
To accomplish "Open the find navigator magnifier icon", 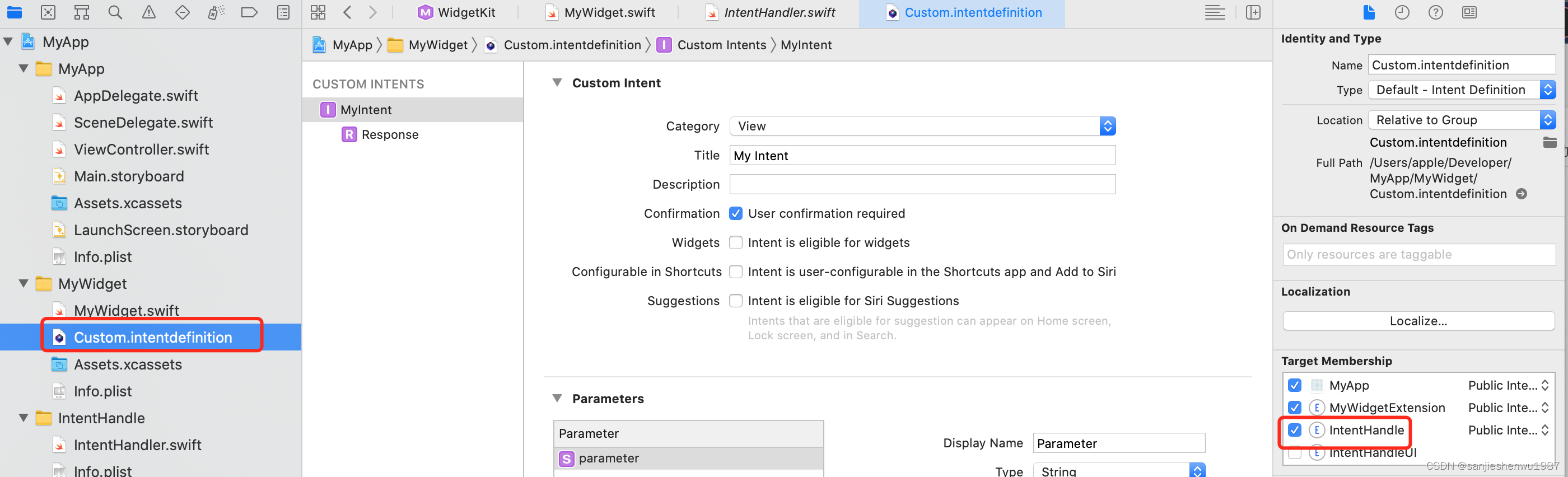I will tap(115, 12).
